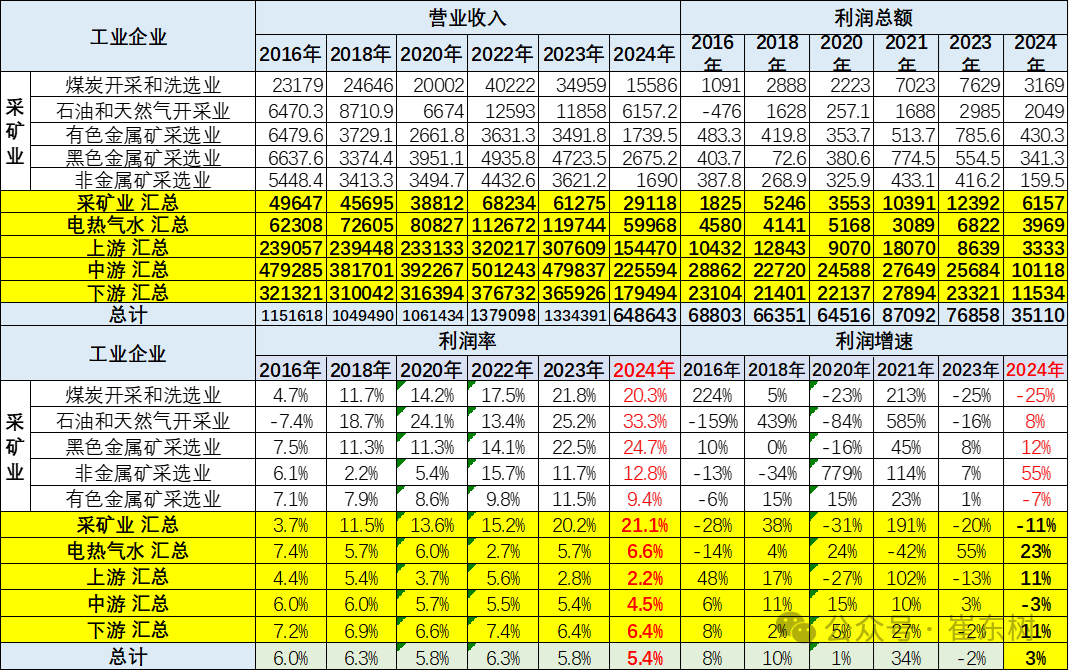Click the 利润率 section header
Viewport: 1069px width, 671px height.
pyautogui.click(x=467, y=342)
